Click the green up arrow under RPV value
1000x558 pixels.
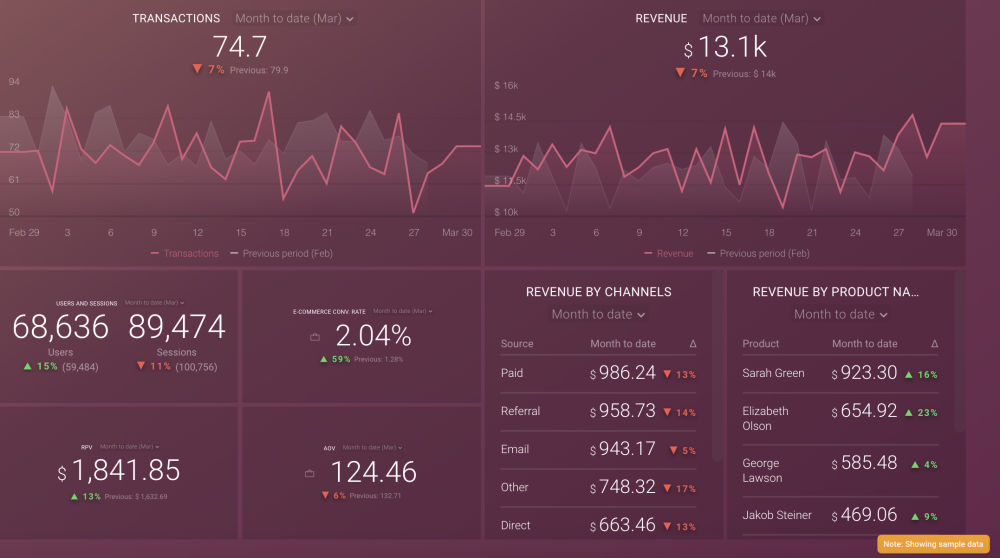pos(75,496)
